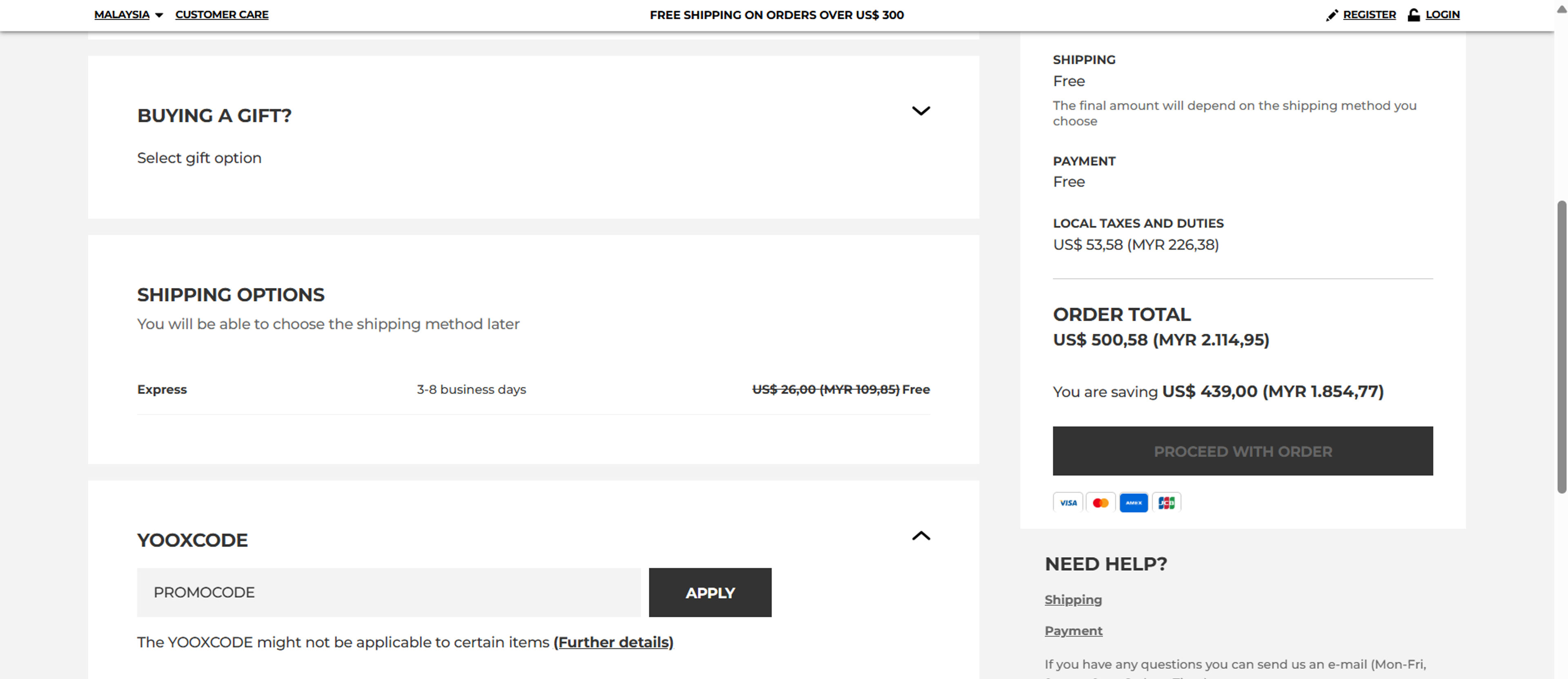This screenshot has height=679, width=1568.
Task: Click the Login padlock icon
Action: click(1413, 15)
